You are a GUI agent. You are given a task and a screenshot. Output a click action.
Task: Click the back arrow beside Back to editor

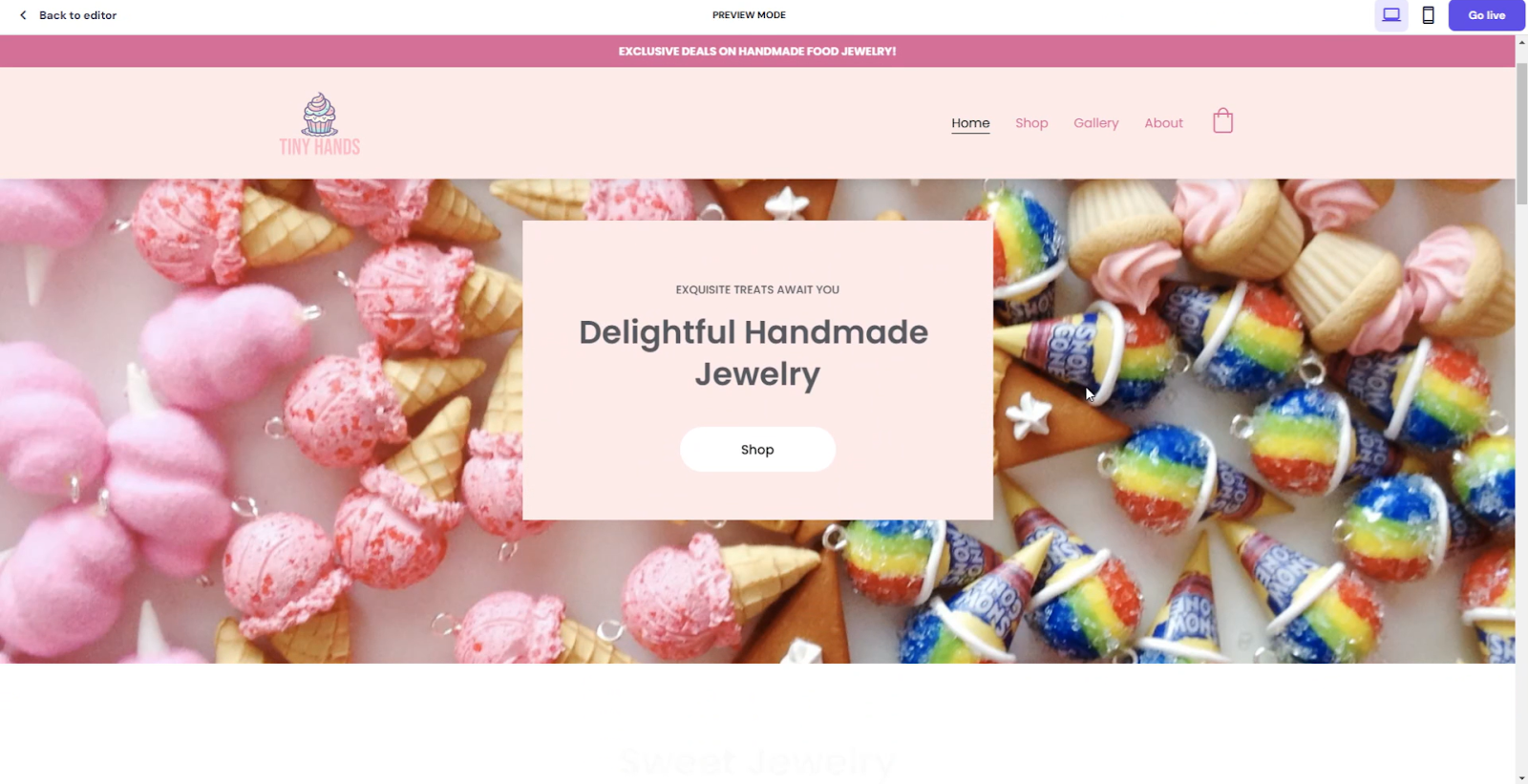(23, 15)
